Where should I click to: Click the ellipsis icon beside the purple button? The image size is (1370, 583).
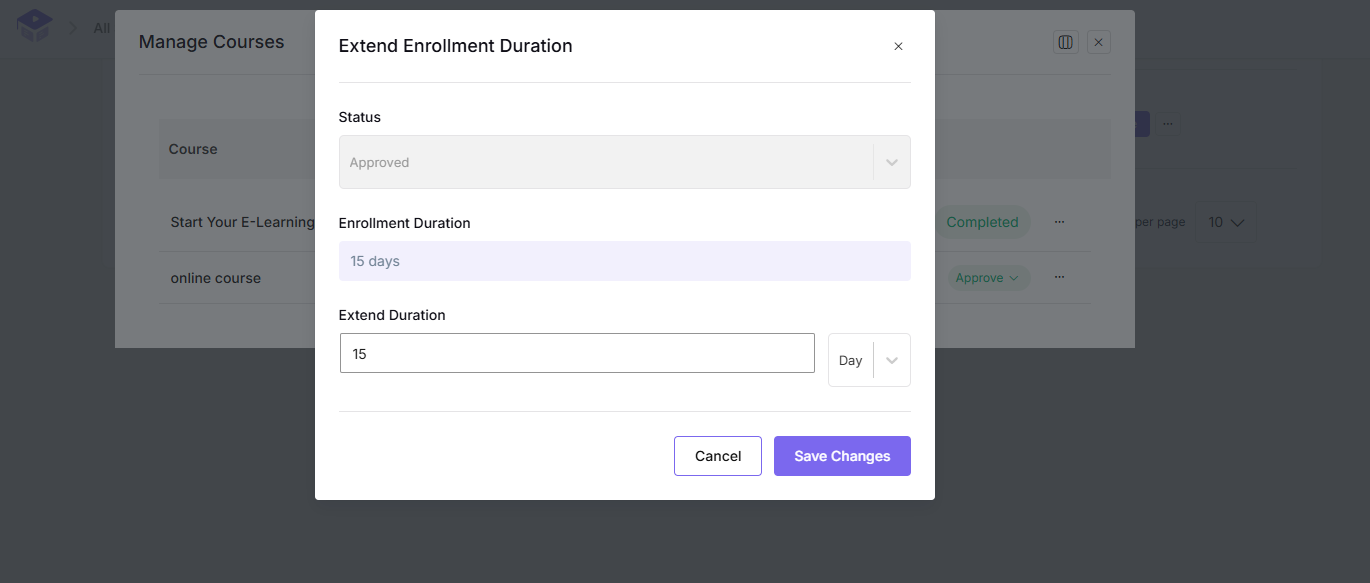tap(1167, 124)
